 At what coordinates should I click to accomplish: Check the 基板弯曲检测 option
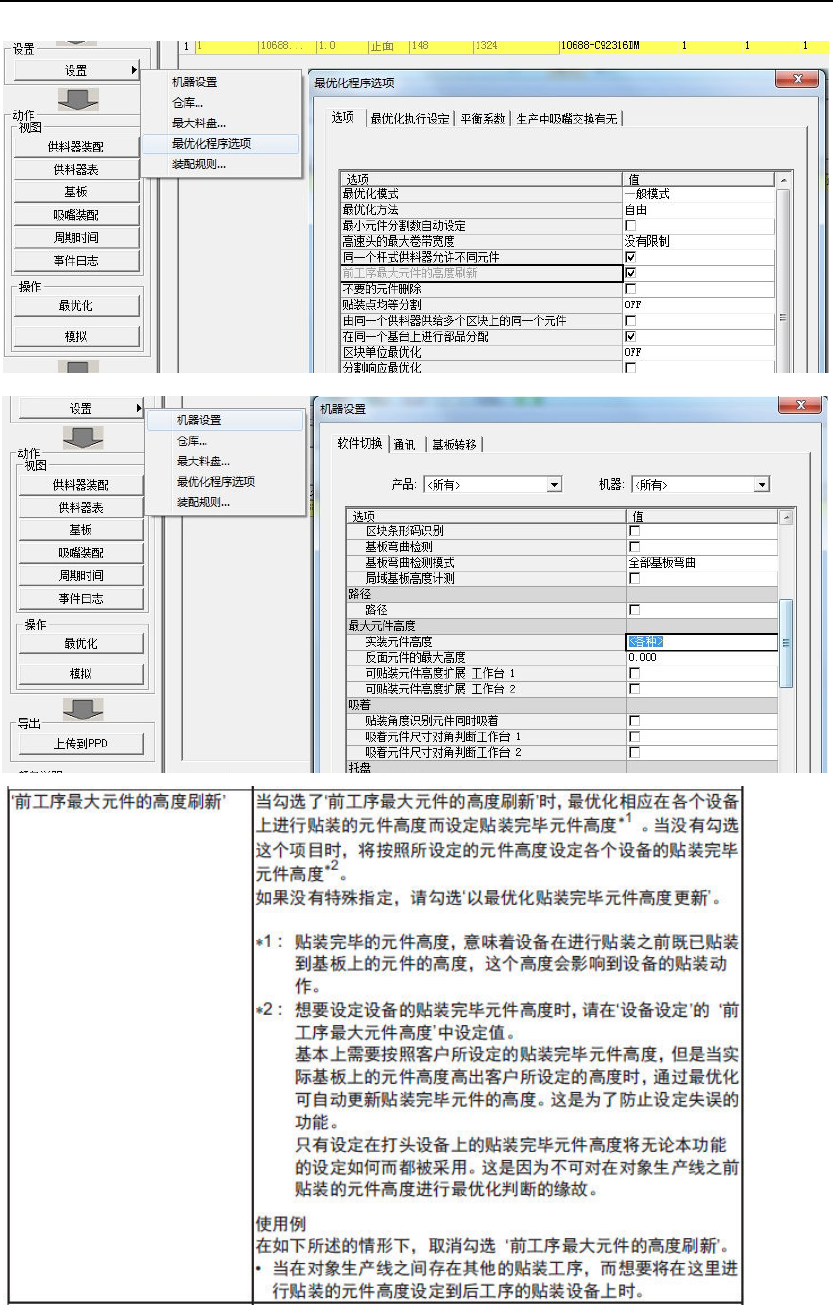click(x=634, y=547)
